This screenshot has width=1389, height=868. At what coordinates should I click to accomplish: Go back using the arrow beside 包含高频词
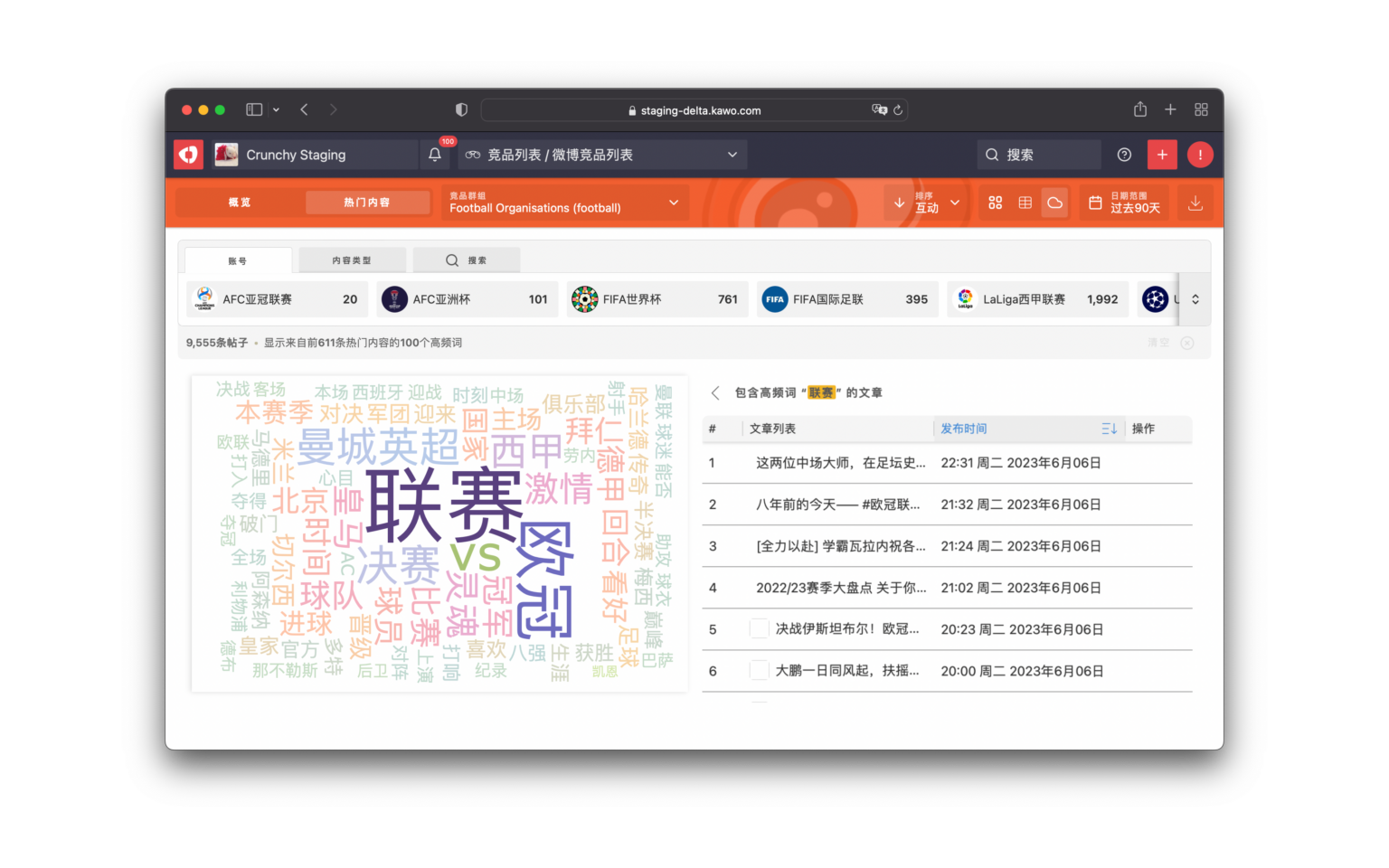click(714, 392)
